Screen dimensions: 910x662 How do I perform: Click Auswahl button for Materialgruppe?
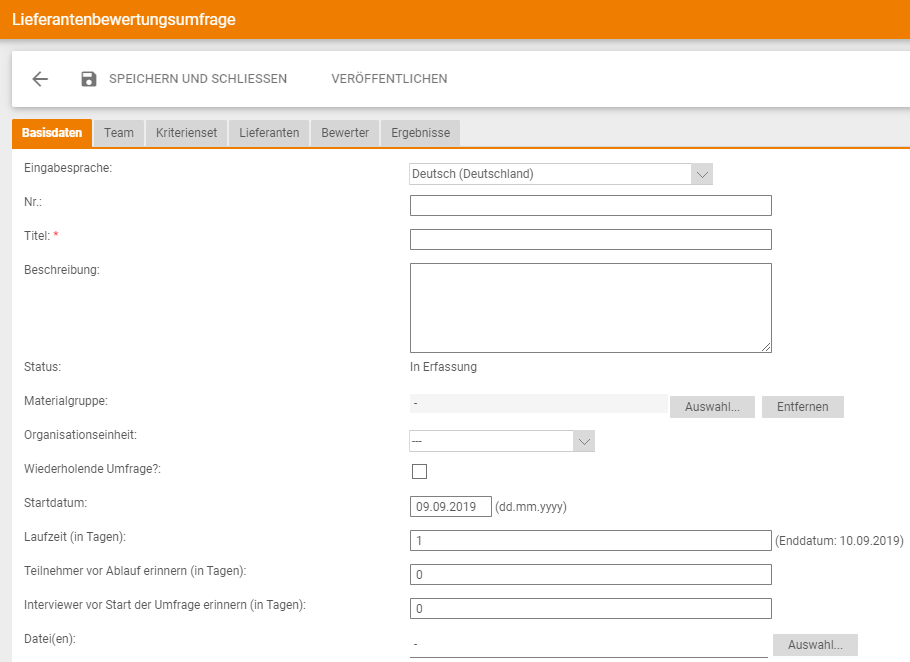712,407
